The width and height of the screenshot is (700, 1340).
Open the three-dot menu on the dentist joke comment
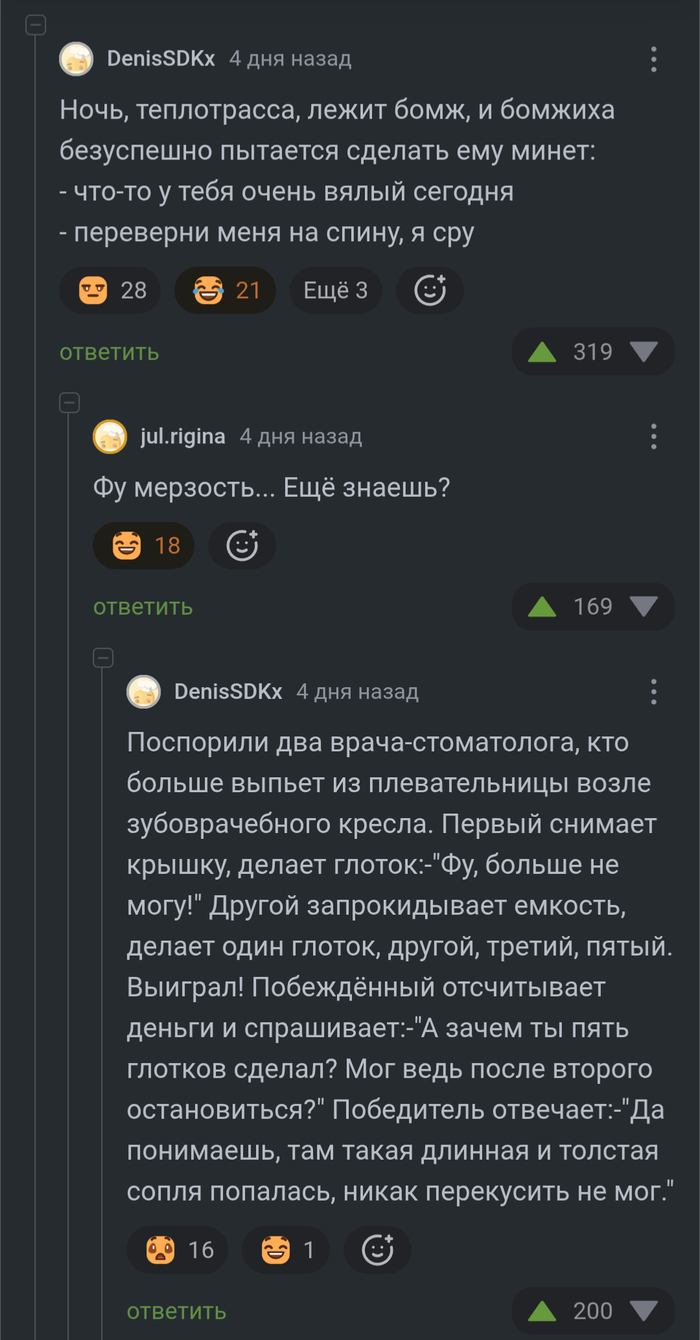pos(653,690)
